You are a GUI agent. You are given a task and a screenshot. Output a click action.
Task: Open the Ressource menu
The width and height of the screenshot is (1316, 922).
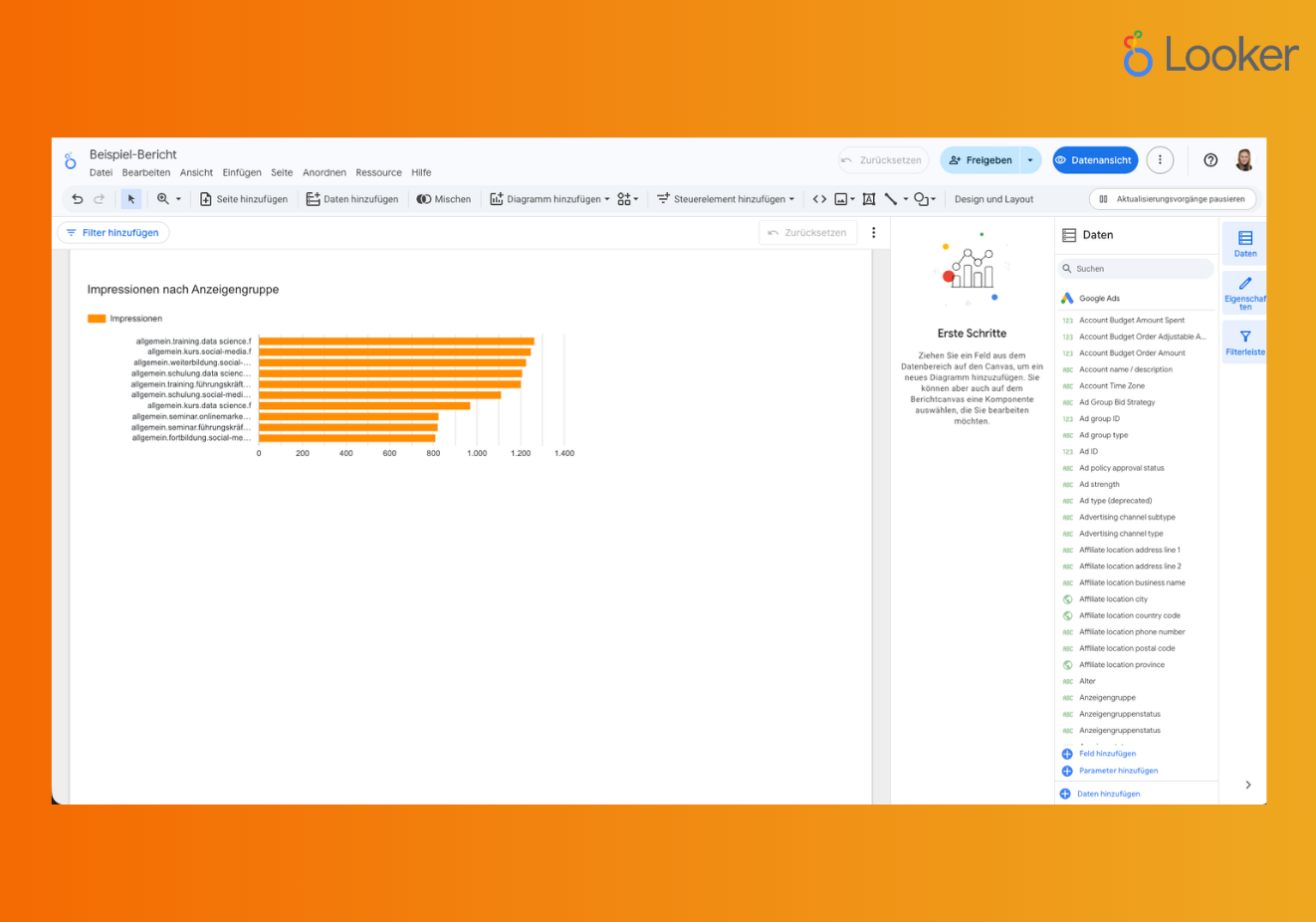(x=378, y=172)
